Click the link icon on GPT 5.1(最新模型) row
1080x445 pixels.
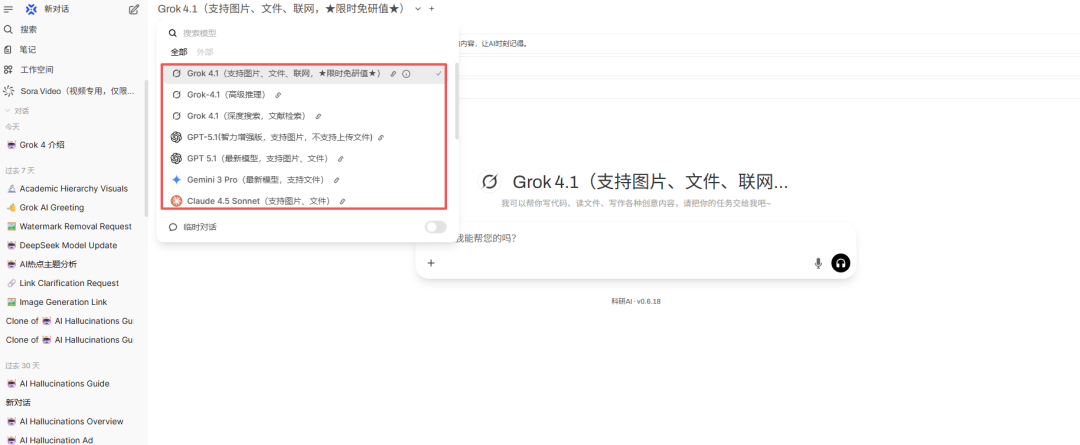(340, 159)
